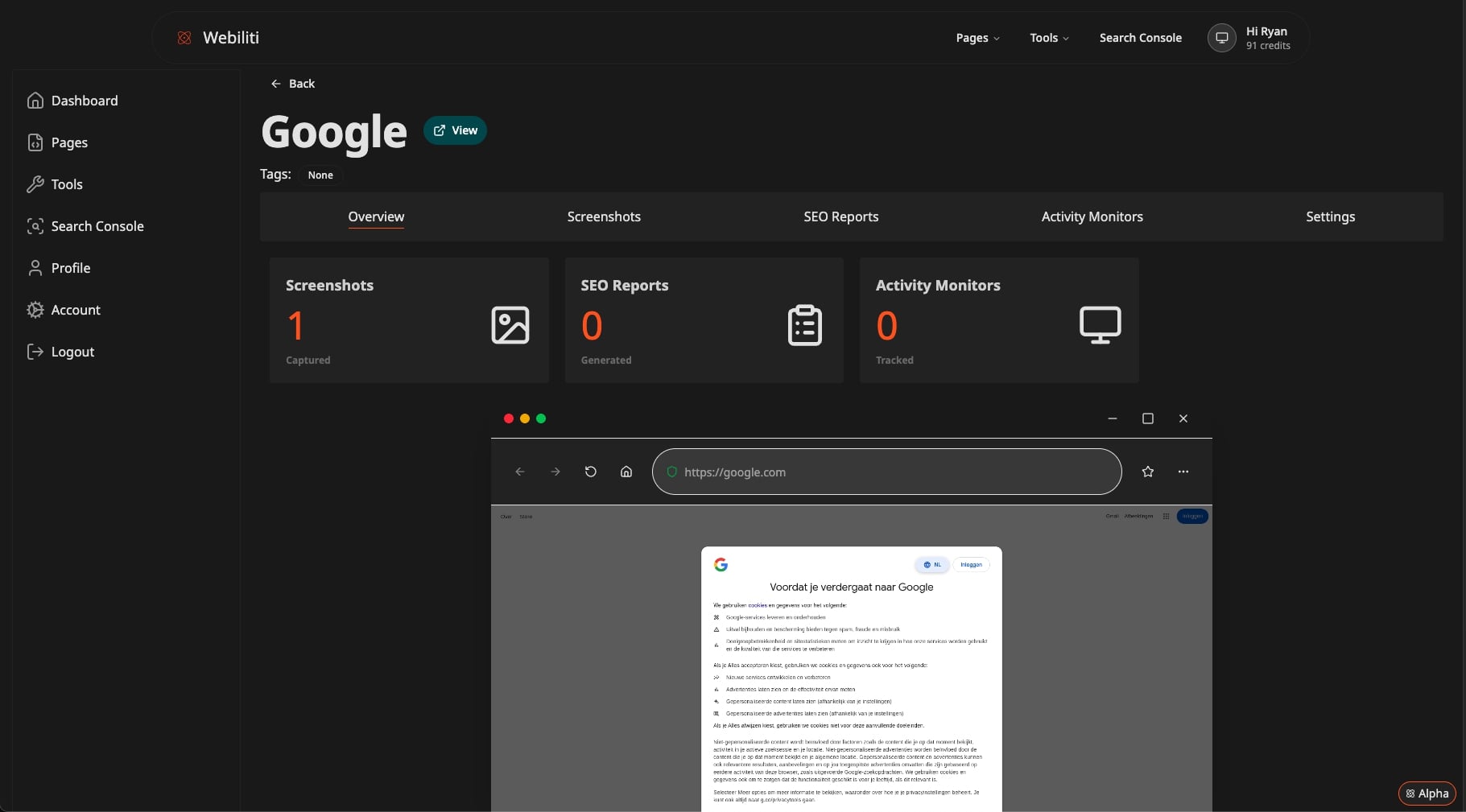
Task: Open the Activity Monitors tab
Action: pyautogui.click(x=1092, y=216)
